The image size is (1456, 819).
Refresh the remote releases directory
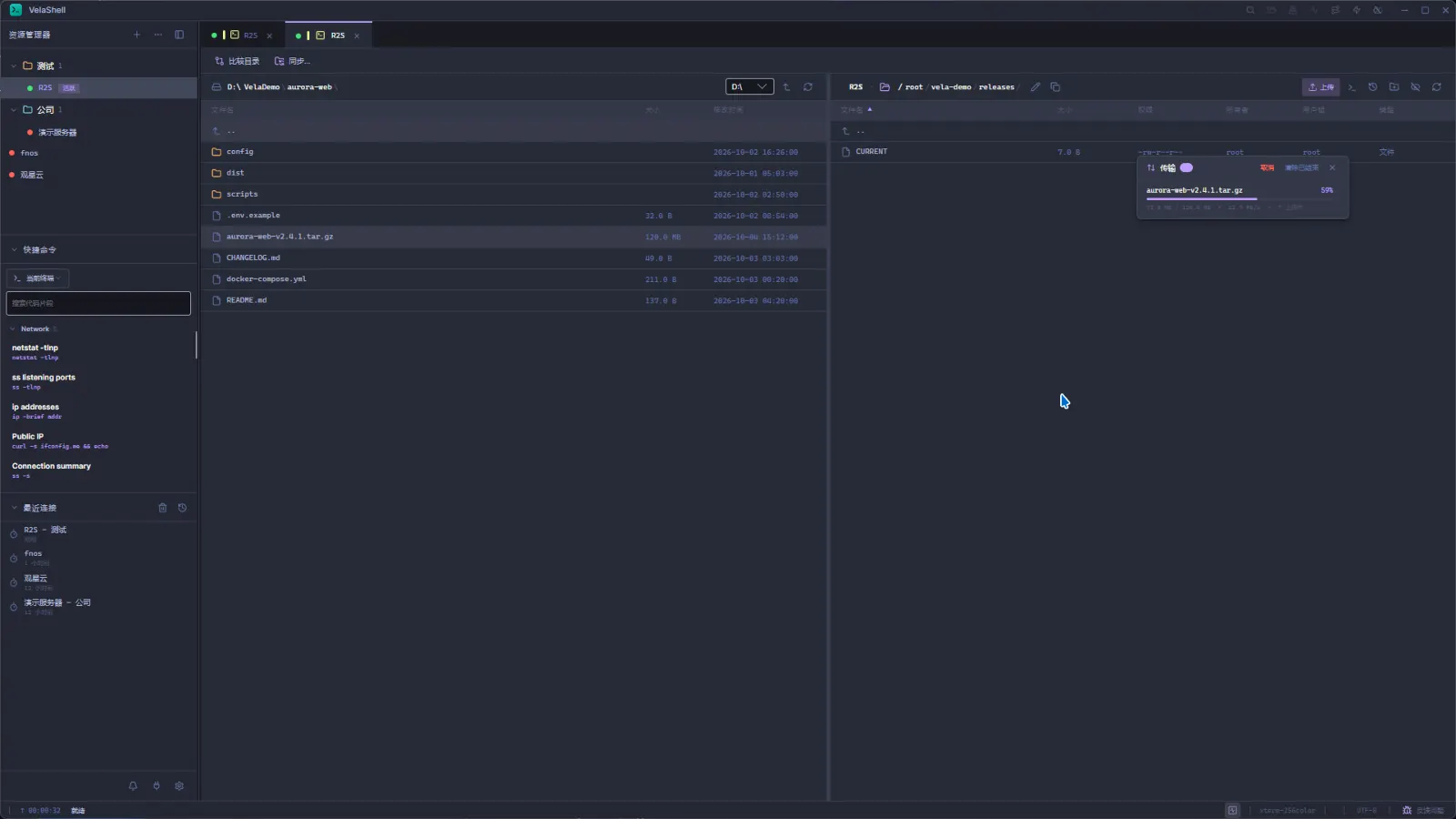(x=1437, y=87)
